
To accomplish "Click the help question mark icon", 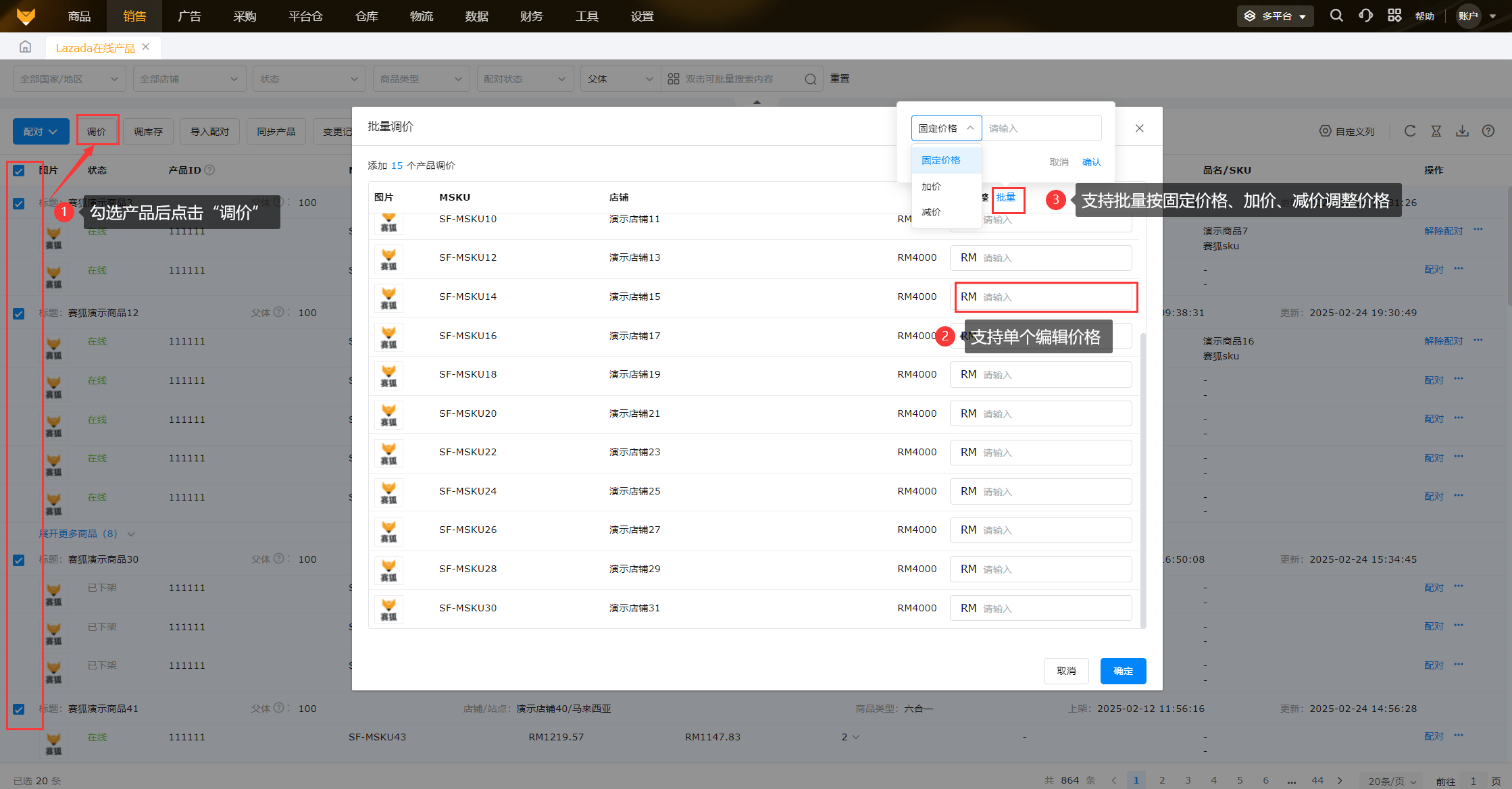I will click(x=1488, y=131).
